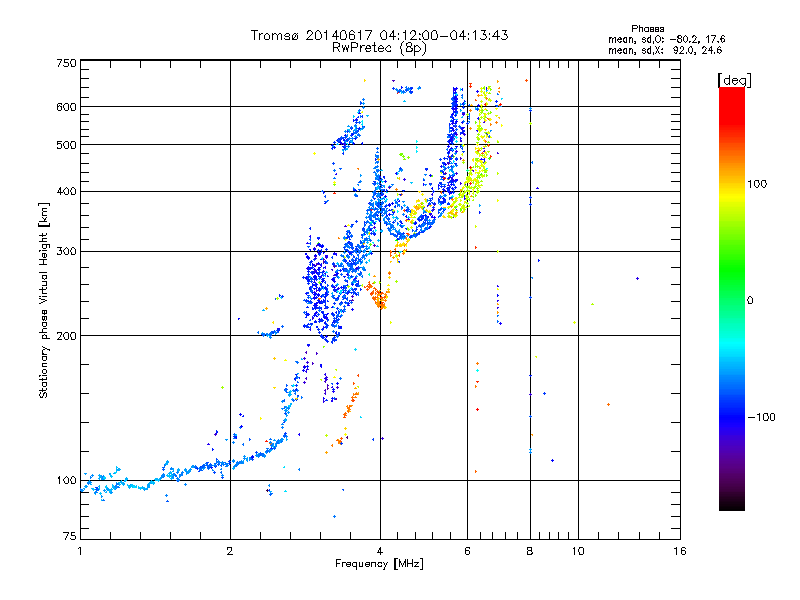Click the '300' height axis tick label
This screenshot has width=800, height=600.
66,251
